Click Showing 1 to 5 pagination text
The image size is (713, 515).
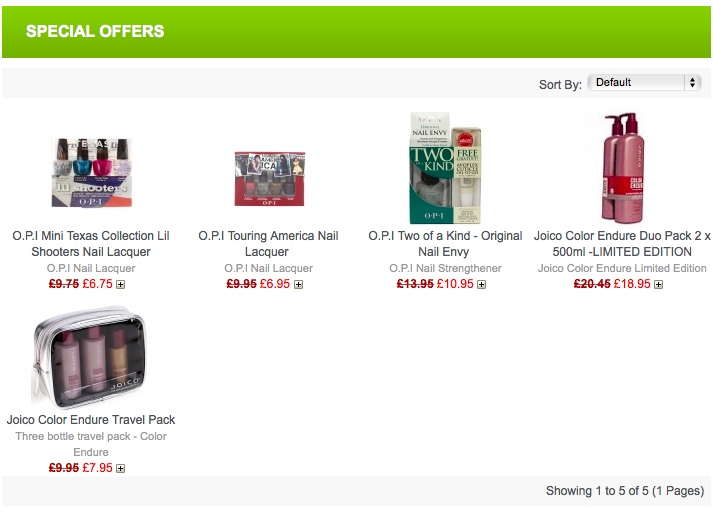click(x=625, y=491)
